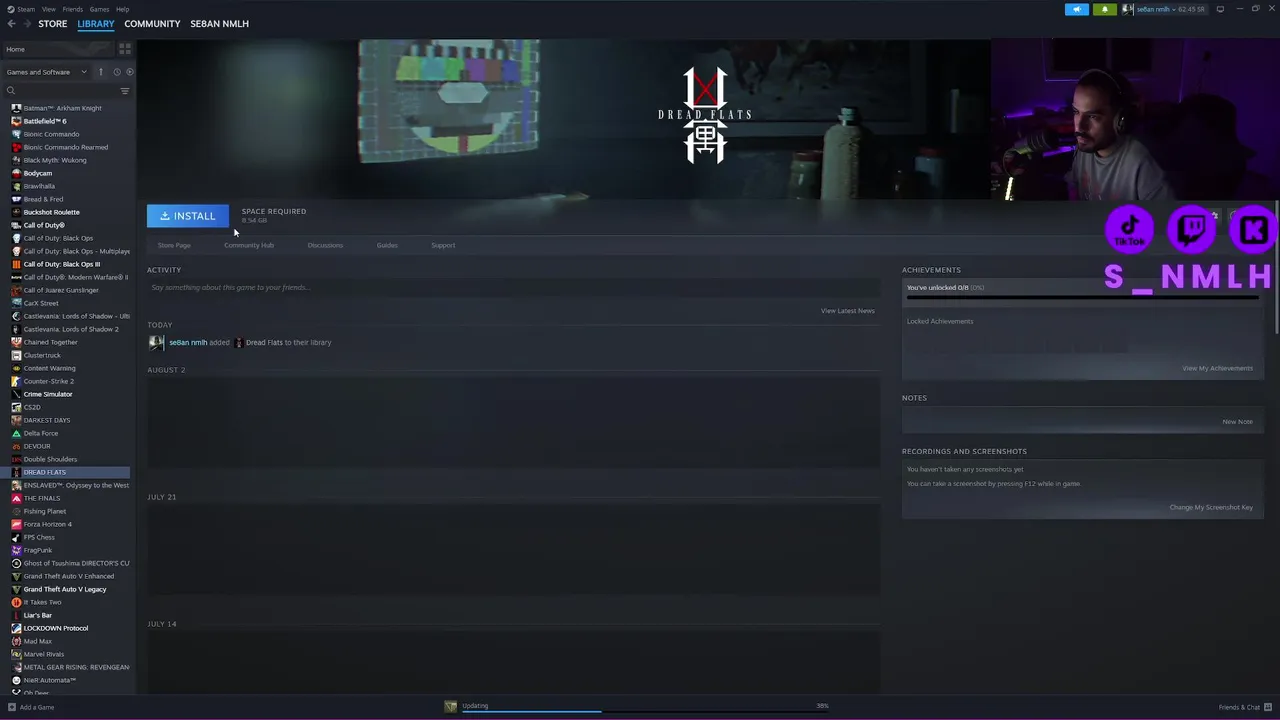The height and width of the screenshot is (720, 1280).
Task: Switch to the COMMUNITY tab
Action: point(152,23)
